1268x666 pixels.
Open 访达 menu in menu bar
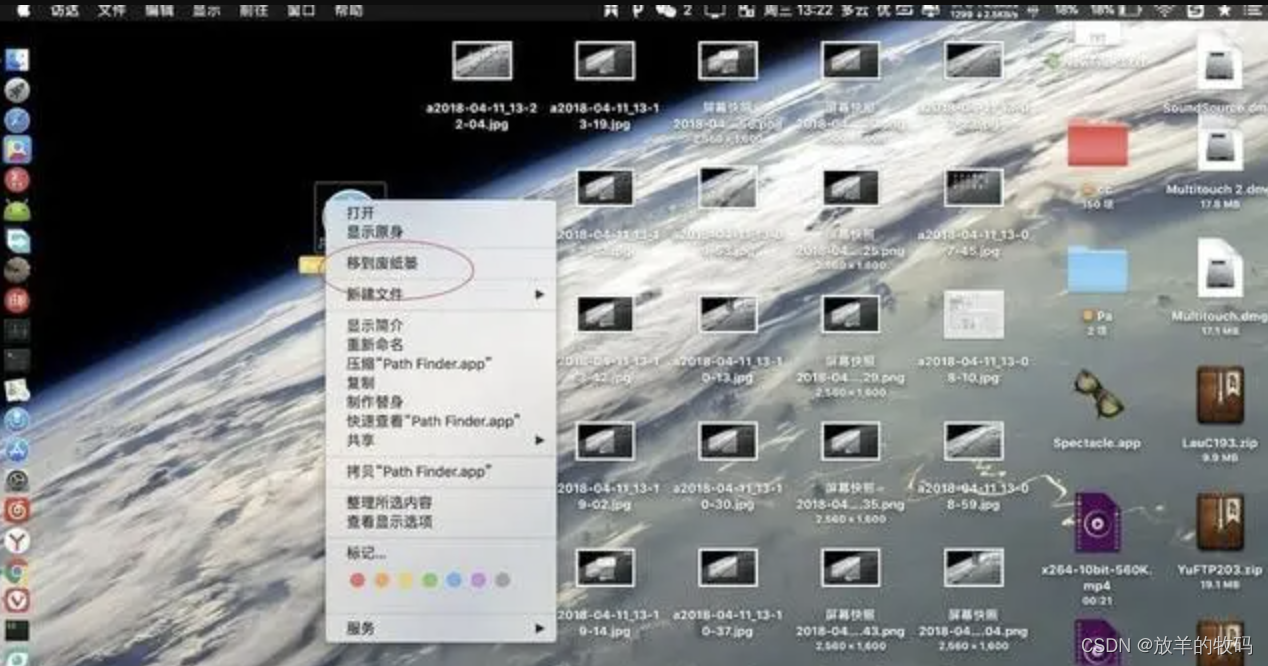tap(65, 10)
